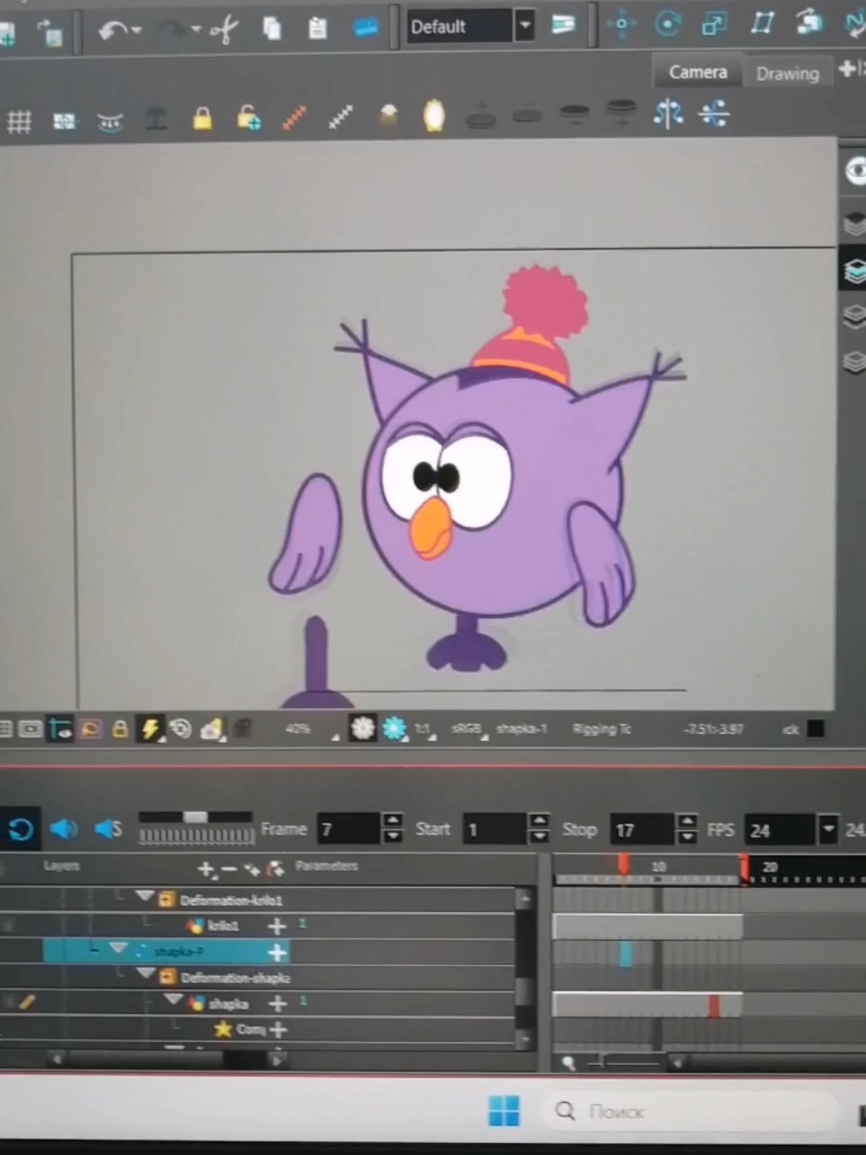Image resolution: width=866 pixels, height=1155 pixels.
Task: Collapse the Deformation-shapka group triangle
Action: coord(146,975)
